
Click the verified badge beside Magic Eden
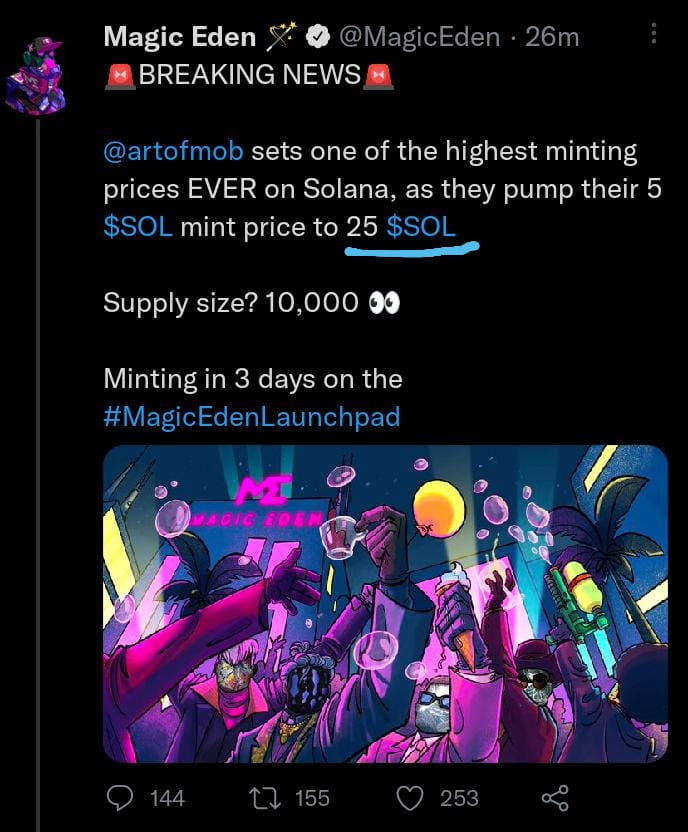[x=318, y=37]
